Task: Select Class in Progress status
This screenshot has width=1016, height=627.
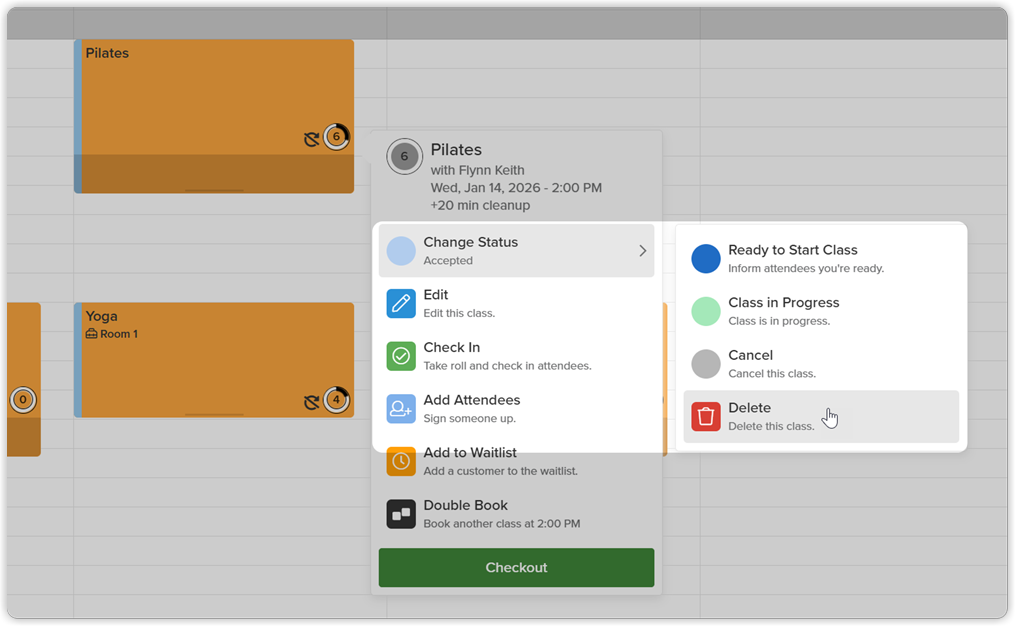Action: pos(821,311)
